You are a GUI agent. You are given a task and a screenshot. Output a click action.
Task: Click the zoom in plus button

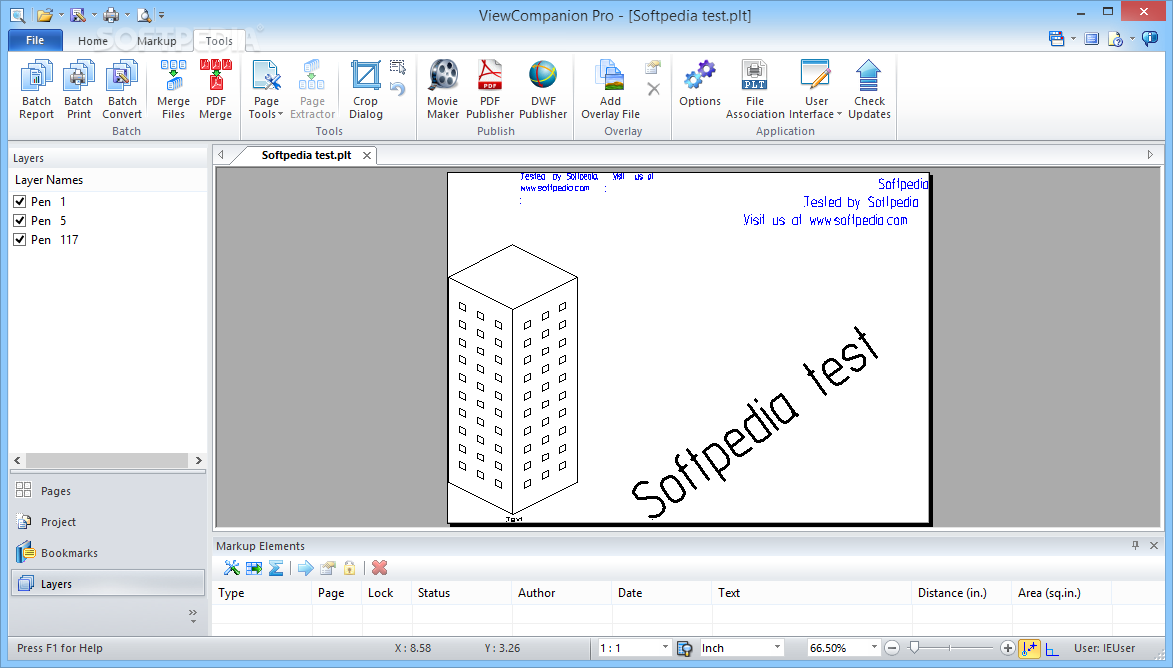coord(1008,648)
